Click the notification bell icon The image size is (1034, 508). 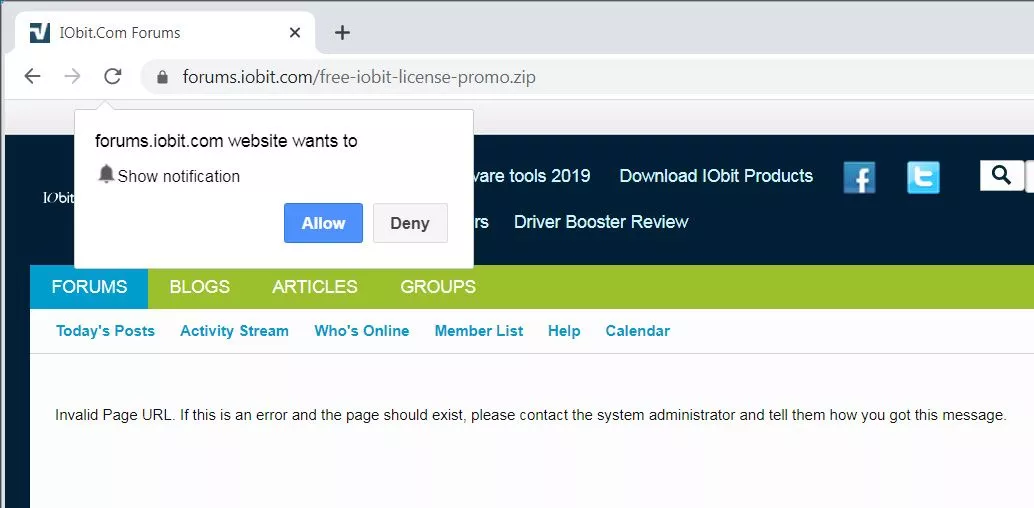[x=106, y=175]
